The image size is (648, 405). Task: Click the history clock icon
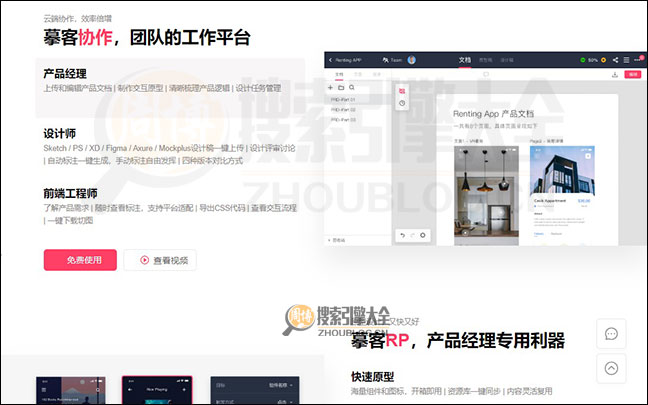click(402, 103)
